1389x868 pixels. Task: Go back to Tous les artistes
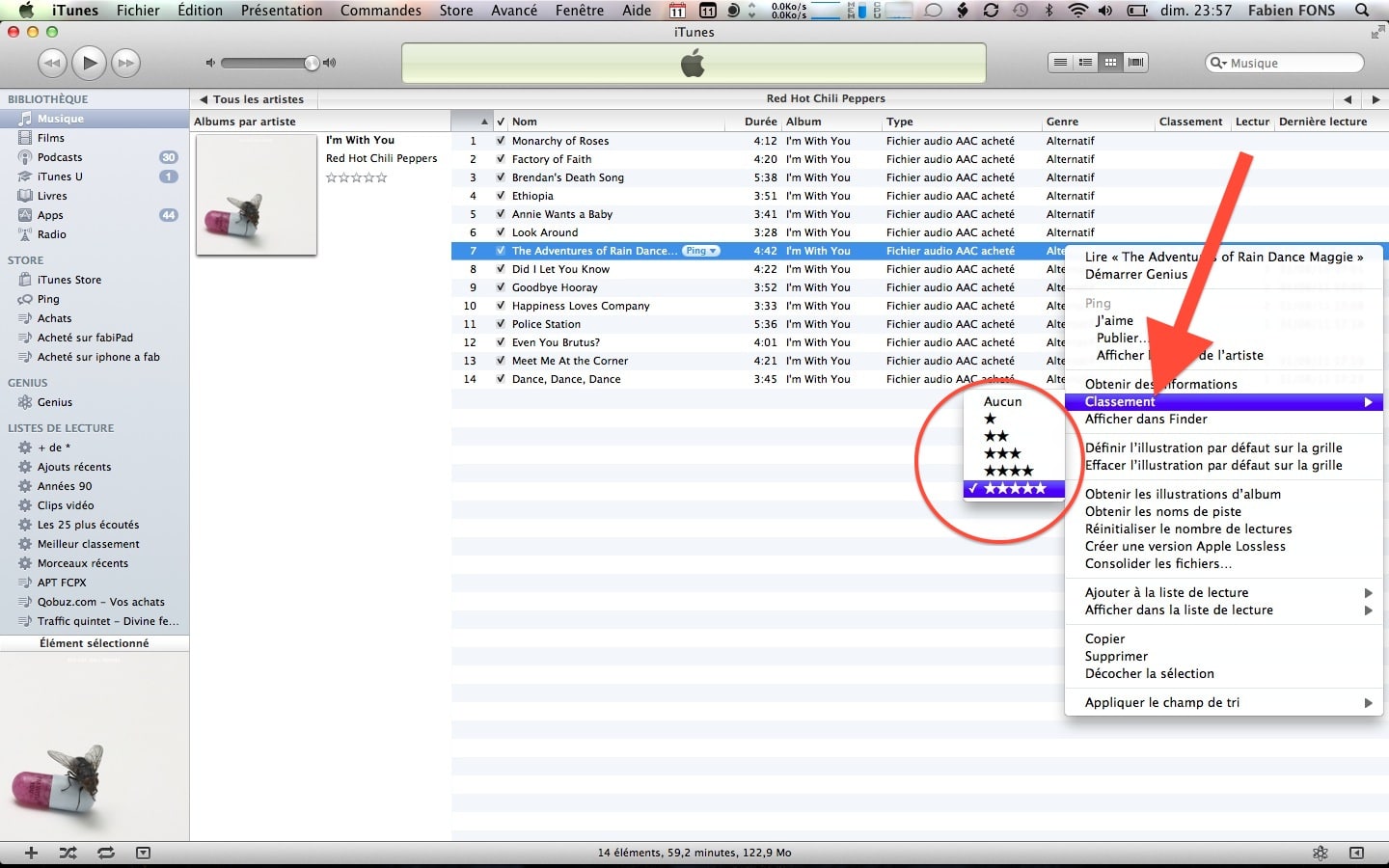252,98
